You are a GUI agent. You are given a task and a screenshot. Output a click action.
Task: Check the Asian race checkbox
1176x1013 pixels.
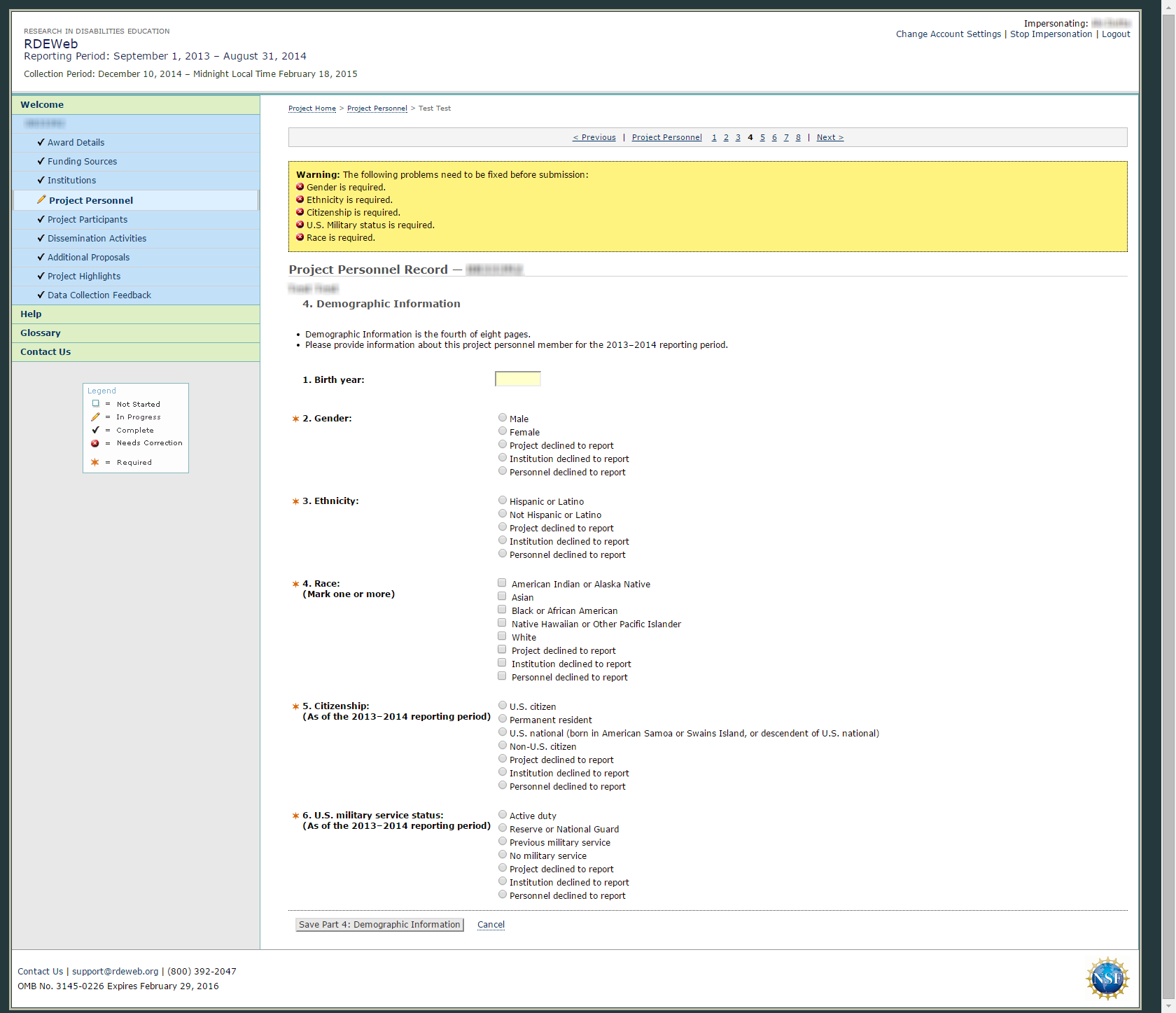(x=502, y=596)
